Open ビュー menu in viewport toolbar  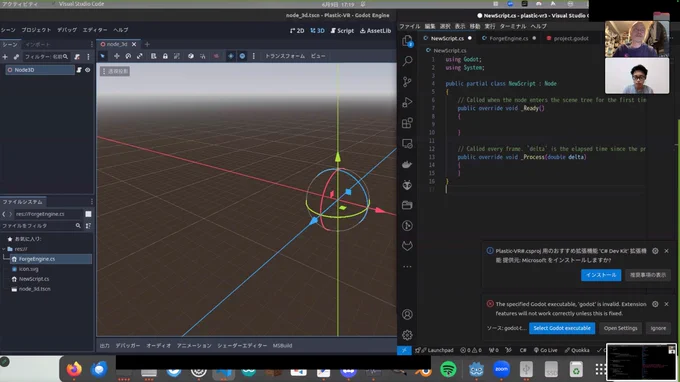pos(318,56)
